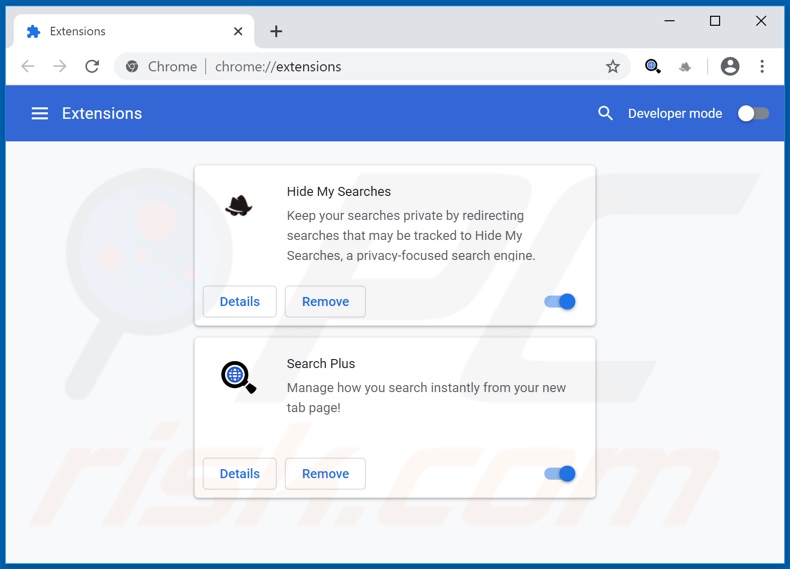Image resolution: width=790 pixels, height=569 pixels.
Task: Click the Developer mode label
Action: click(x=675, y=113)
